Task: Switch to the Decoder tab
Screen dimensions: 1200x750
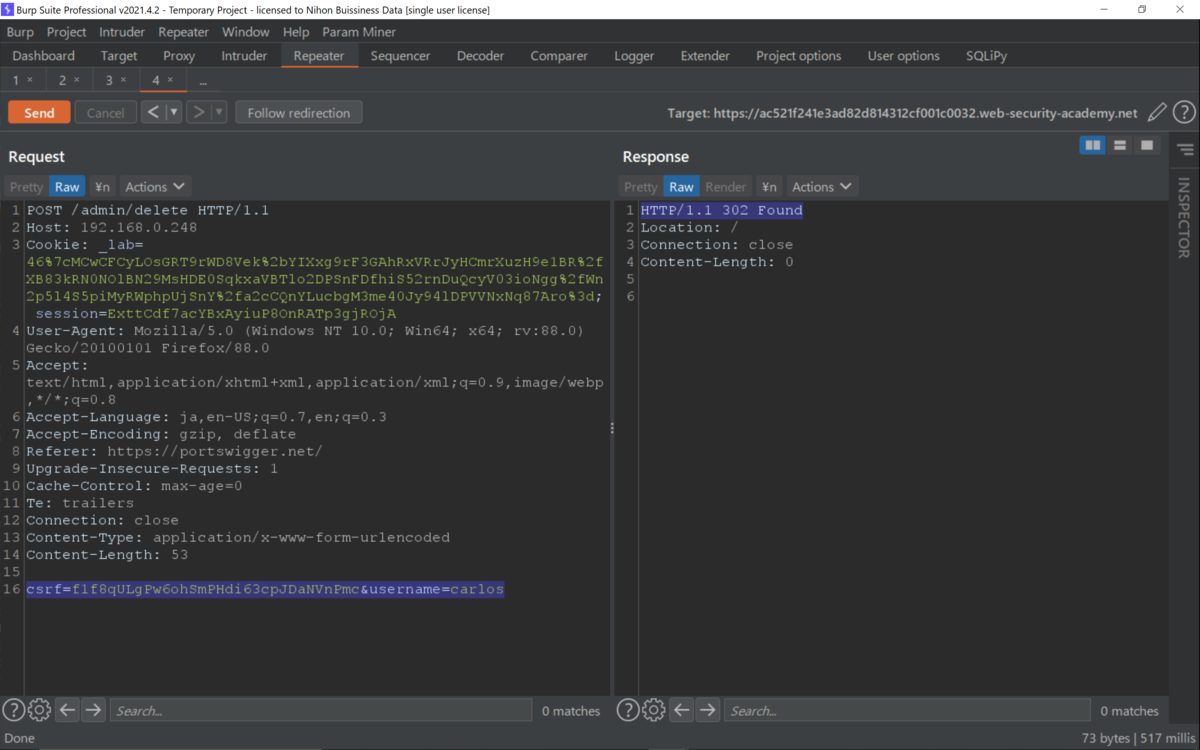Action: coord(481,56)
